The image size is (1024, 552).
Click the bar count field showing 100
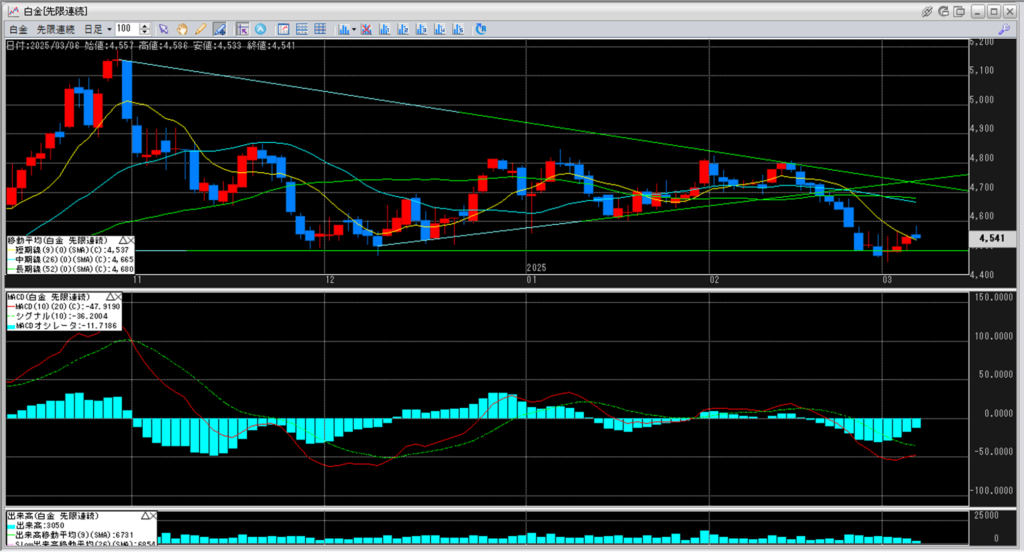(127, 29)
